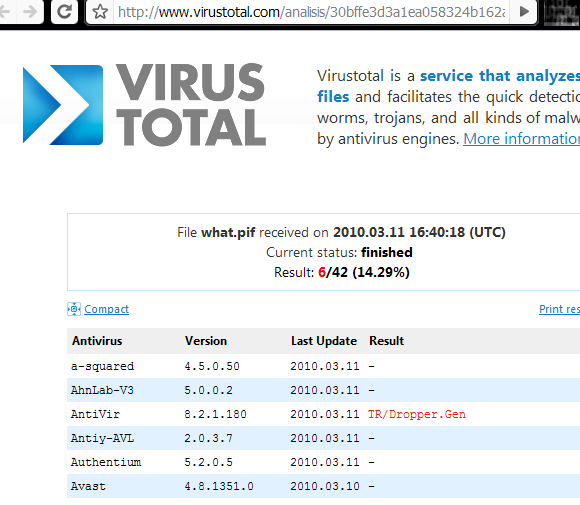
Task: Open the Compact link
Action: click(x=107, y=309)
